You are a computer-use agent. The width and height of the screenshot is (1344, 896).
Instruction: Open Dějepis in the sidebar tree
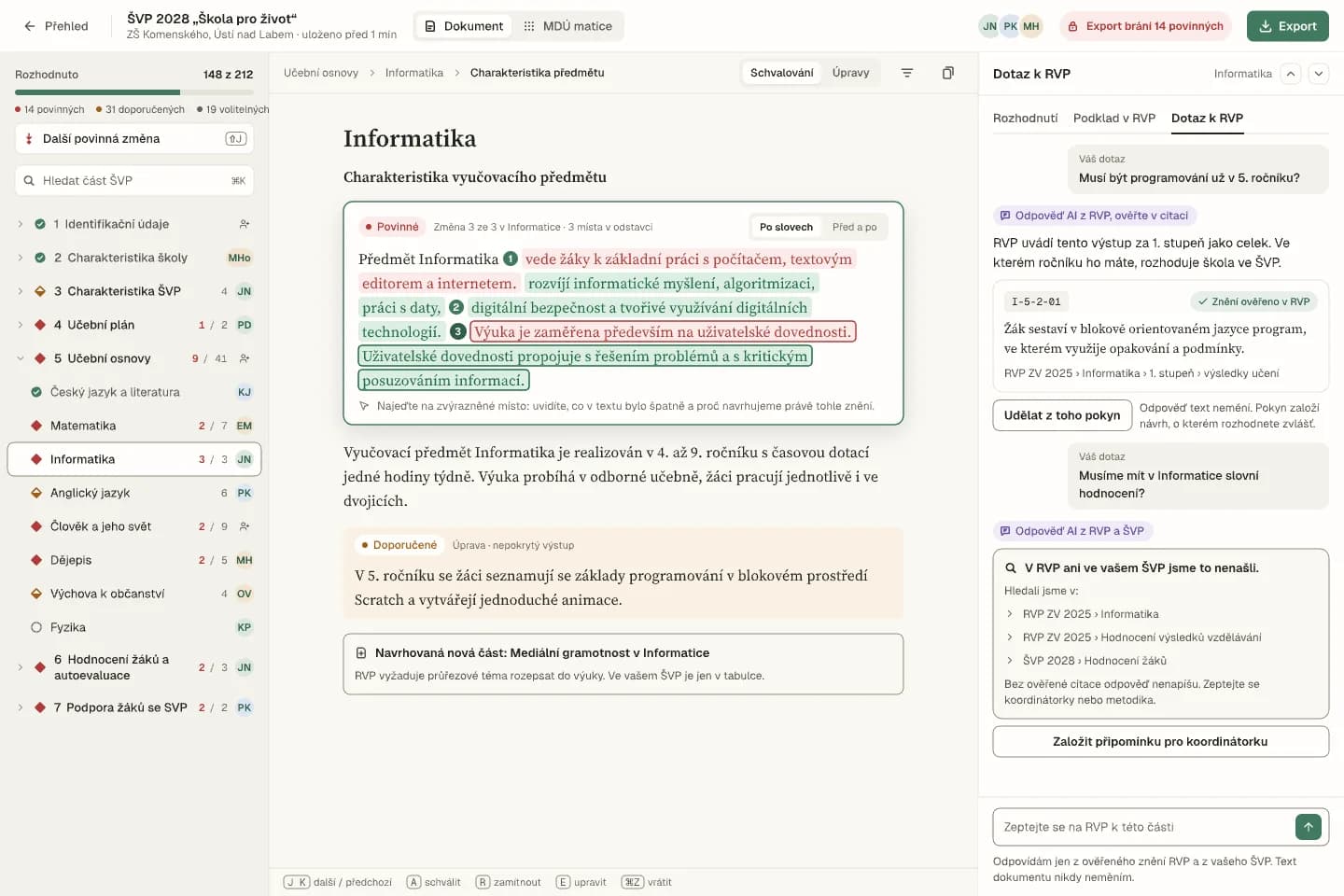pyautogui.click(x=134, y=560)
